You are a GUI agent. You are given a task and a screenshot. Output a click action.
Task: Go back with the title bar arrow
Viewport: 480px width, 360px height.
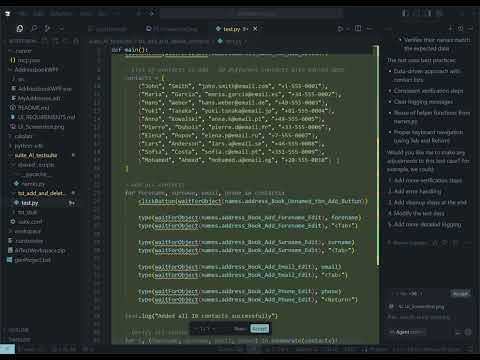139,13
